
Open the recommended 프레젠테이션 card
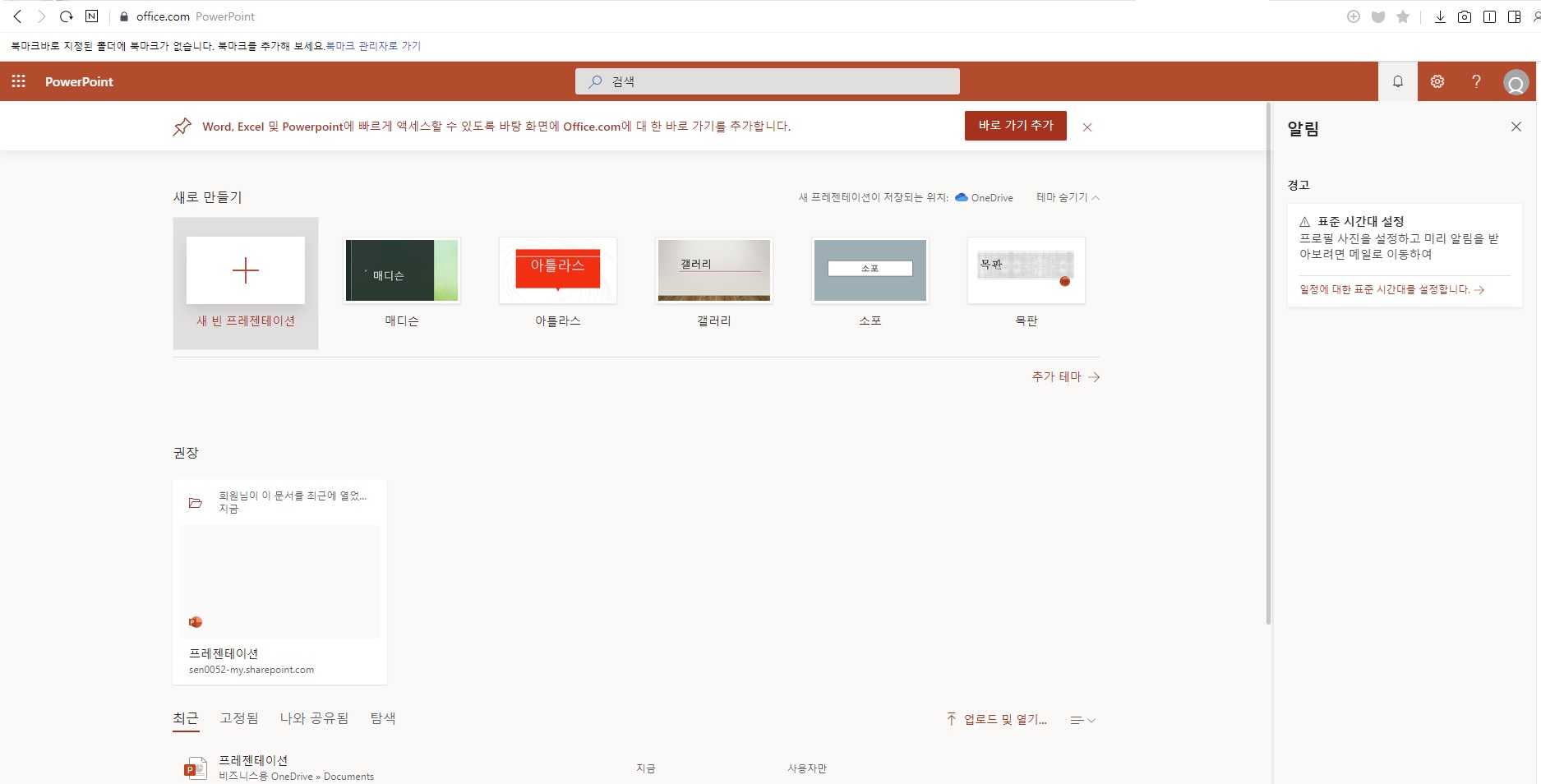pos(279,582)
